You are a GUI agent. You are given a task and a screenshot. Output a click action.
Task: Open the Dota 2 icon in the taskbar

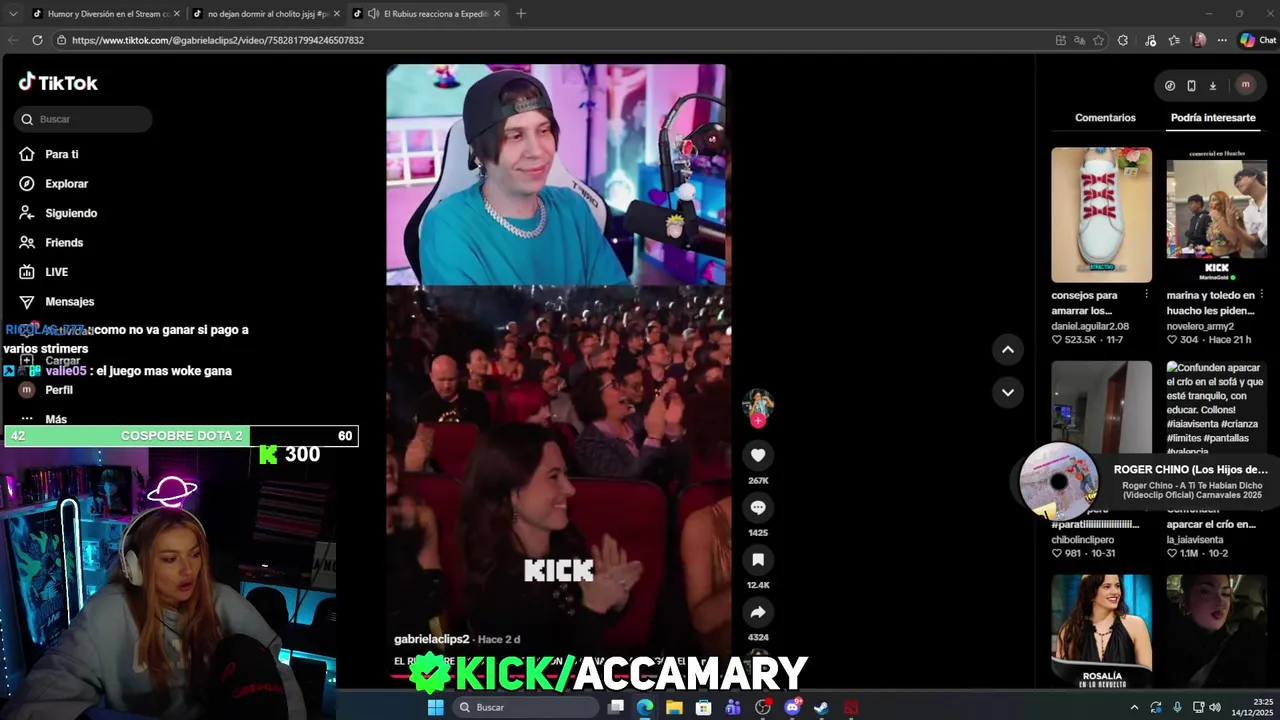851,707
